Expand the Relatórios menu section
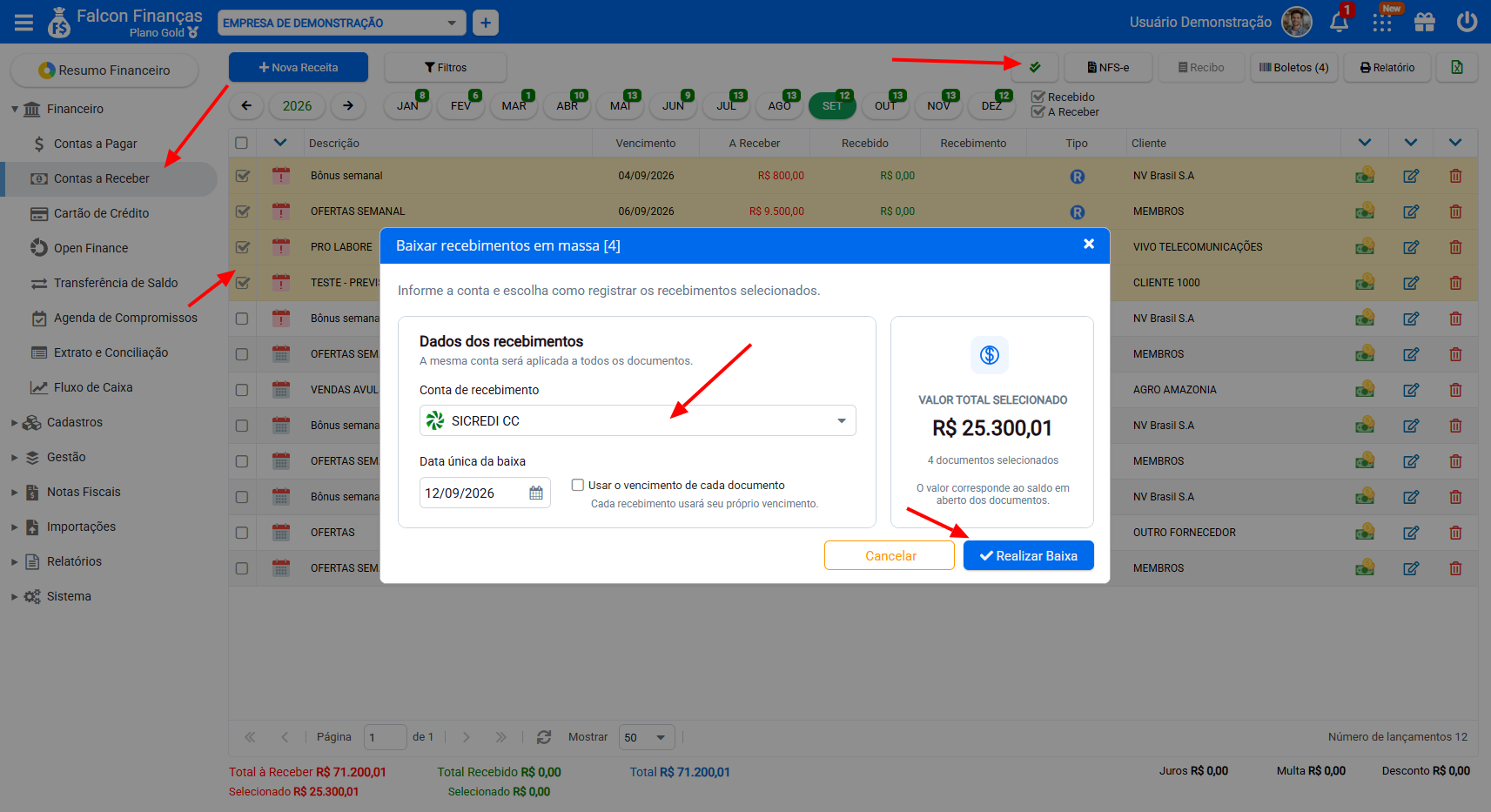1491x812 pixels. pyautogui.click(x=15, y=561)
